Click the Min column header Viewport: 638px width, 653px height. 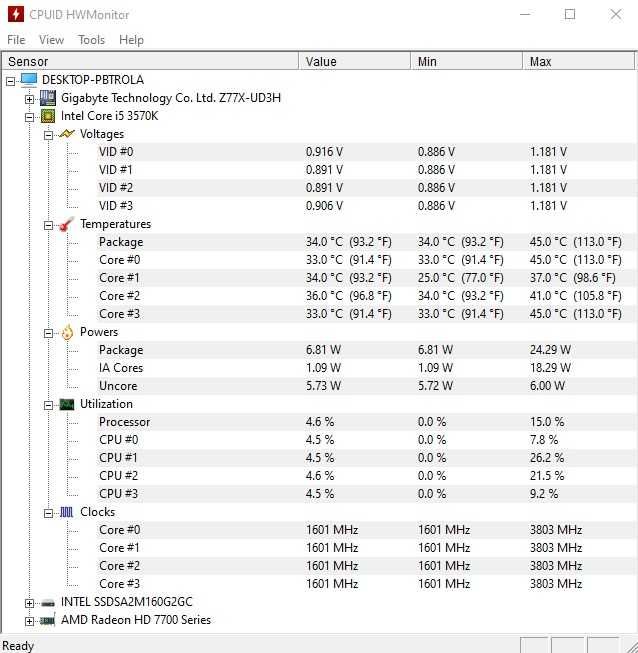click(x=467, y=61)
